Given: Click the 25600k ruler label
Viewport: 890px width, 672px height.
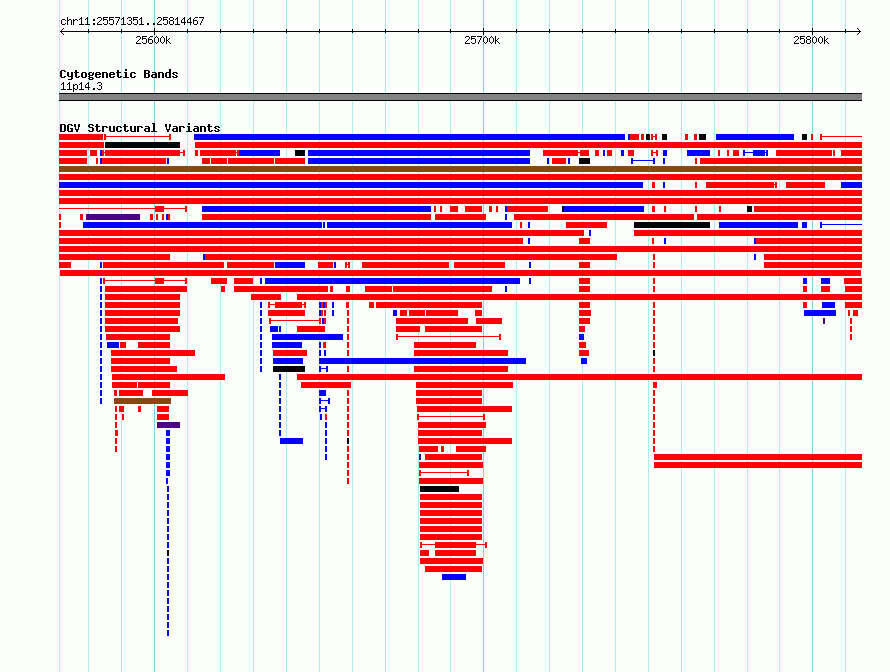Looking at the screenshot, I should 153,40.
